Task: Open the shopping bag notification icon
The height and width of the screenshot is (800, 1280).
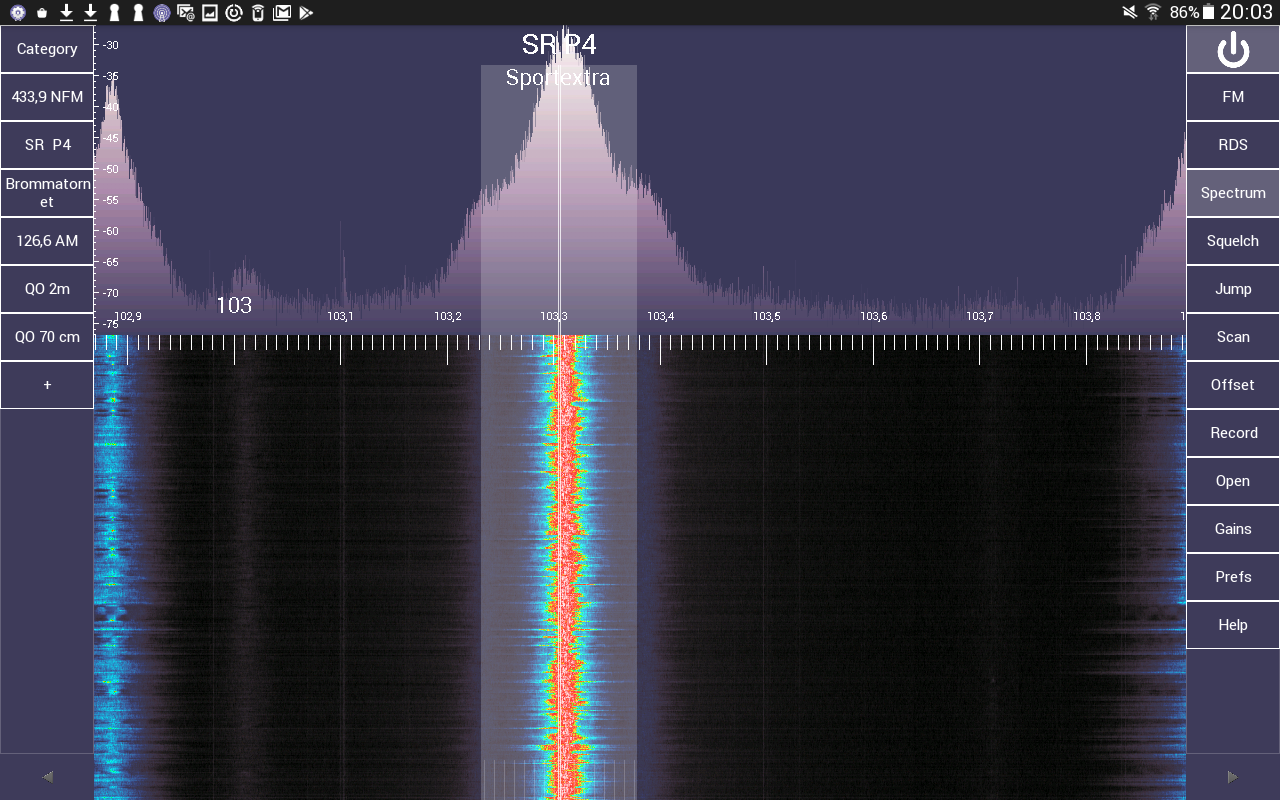Action: click(41, 12)
